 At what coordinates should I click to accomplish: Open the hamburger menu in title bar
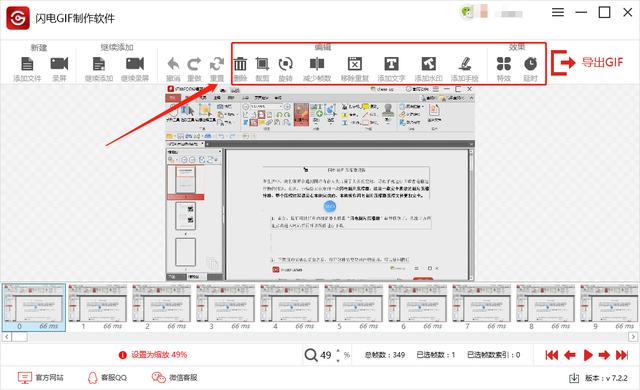(558, 13)
